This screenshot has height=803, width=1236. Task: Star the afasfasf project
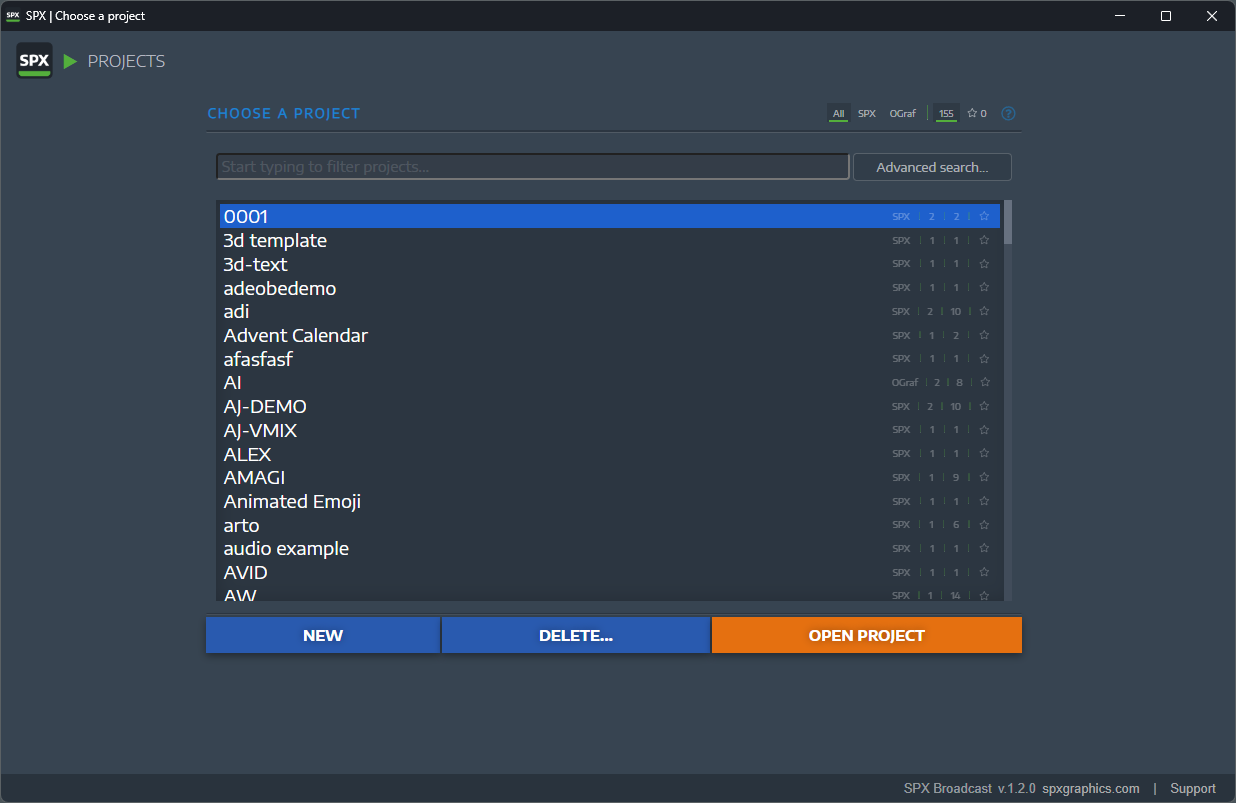(x=984, y=359)
